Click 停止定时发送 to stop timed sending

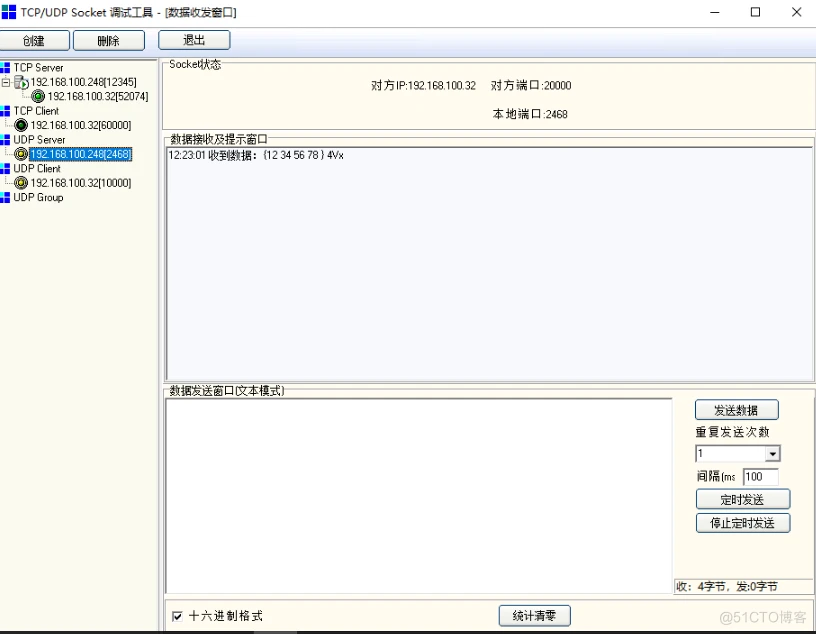[x=743, y=522]
